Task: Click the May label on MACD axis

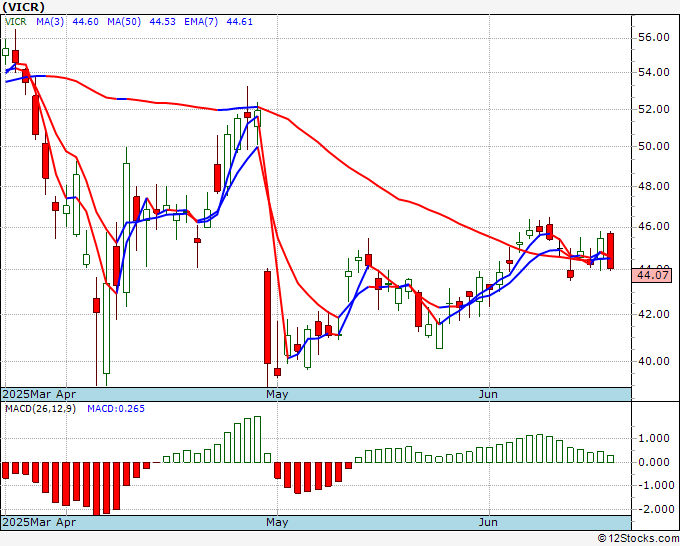Action: (x=277, y=522)
